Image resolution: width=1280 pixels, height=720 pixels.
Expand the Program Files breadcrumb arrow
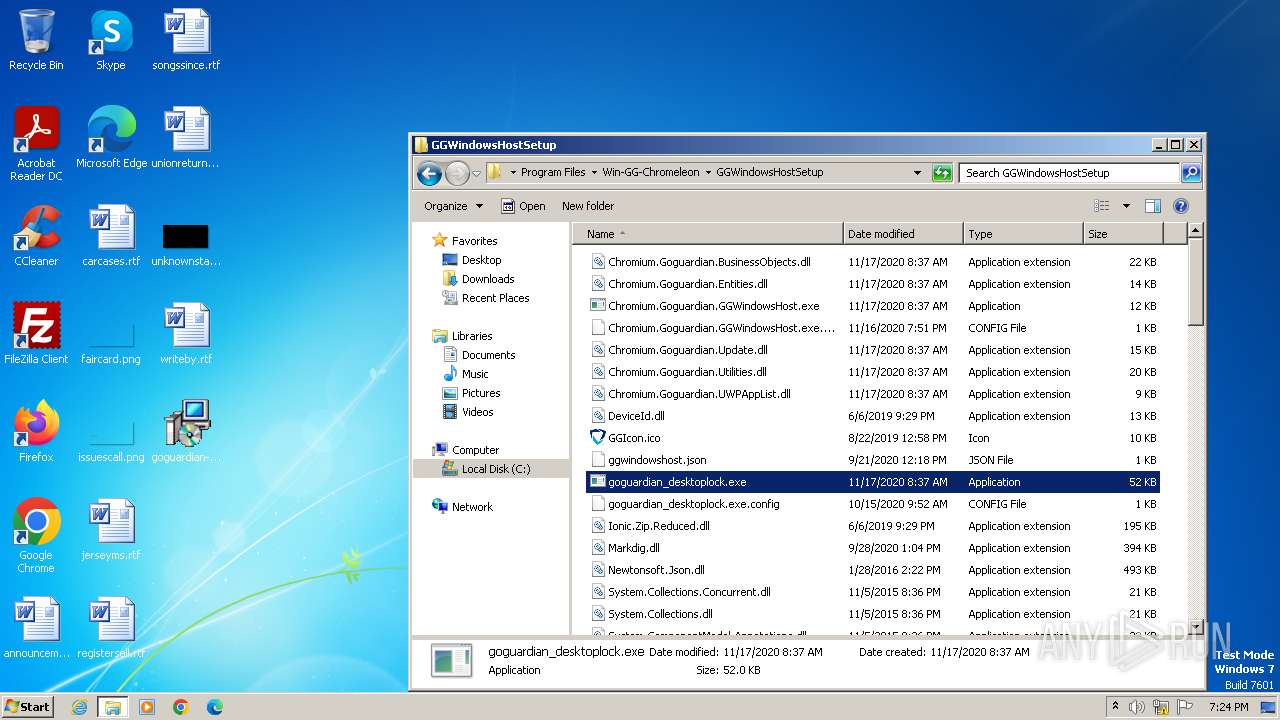coord(594,173)
